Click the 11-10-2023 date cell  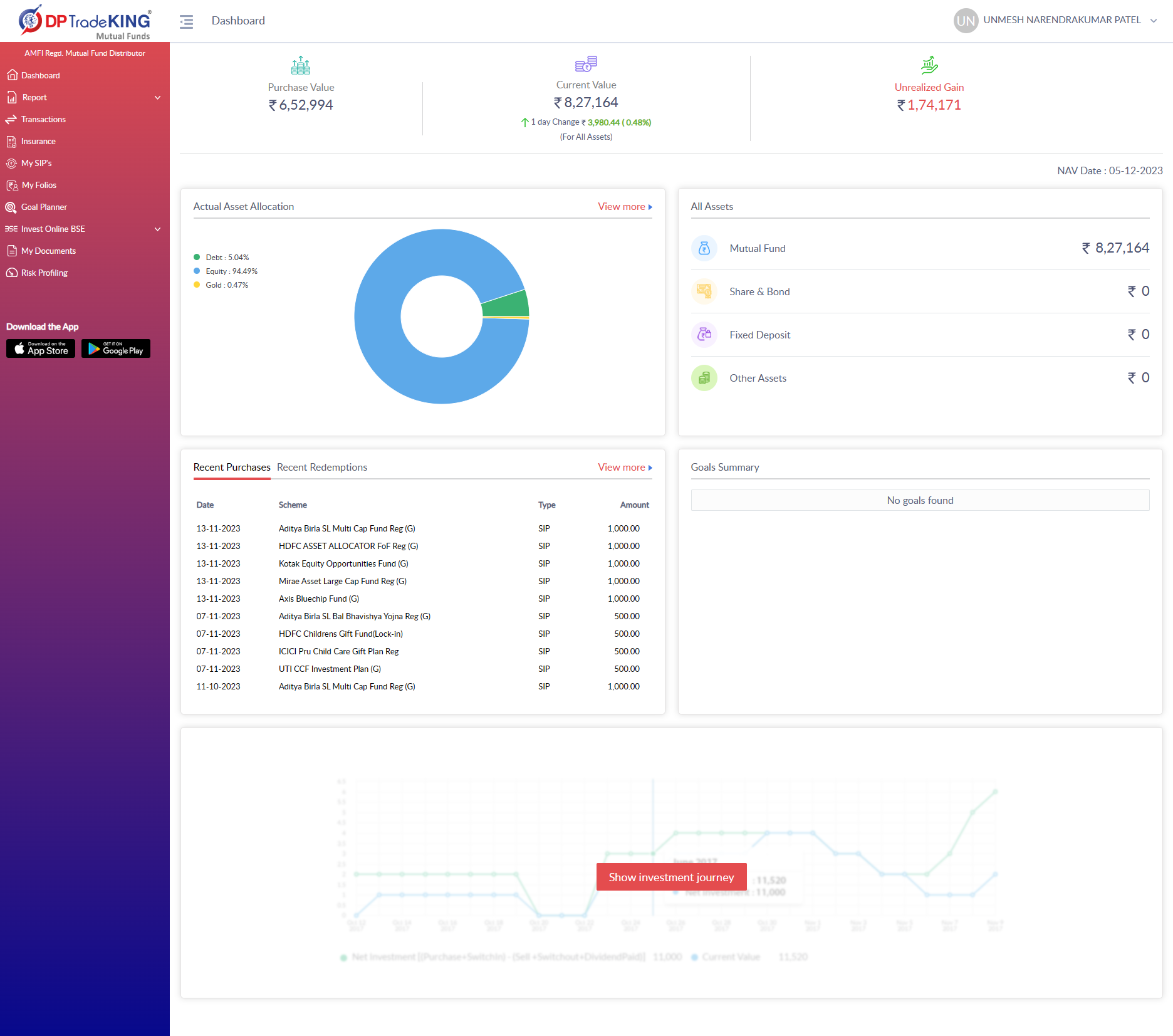[x=218, y=686]
